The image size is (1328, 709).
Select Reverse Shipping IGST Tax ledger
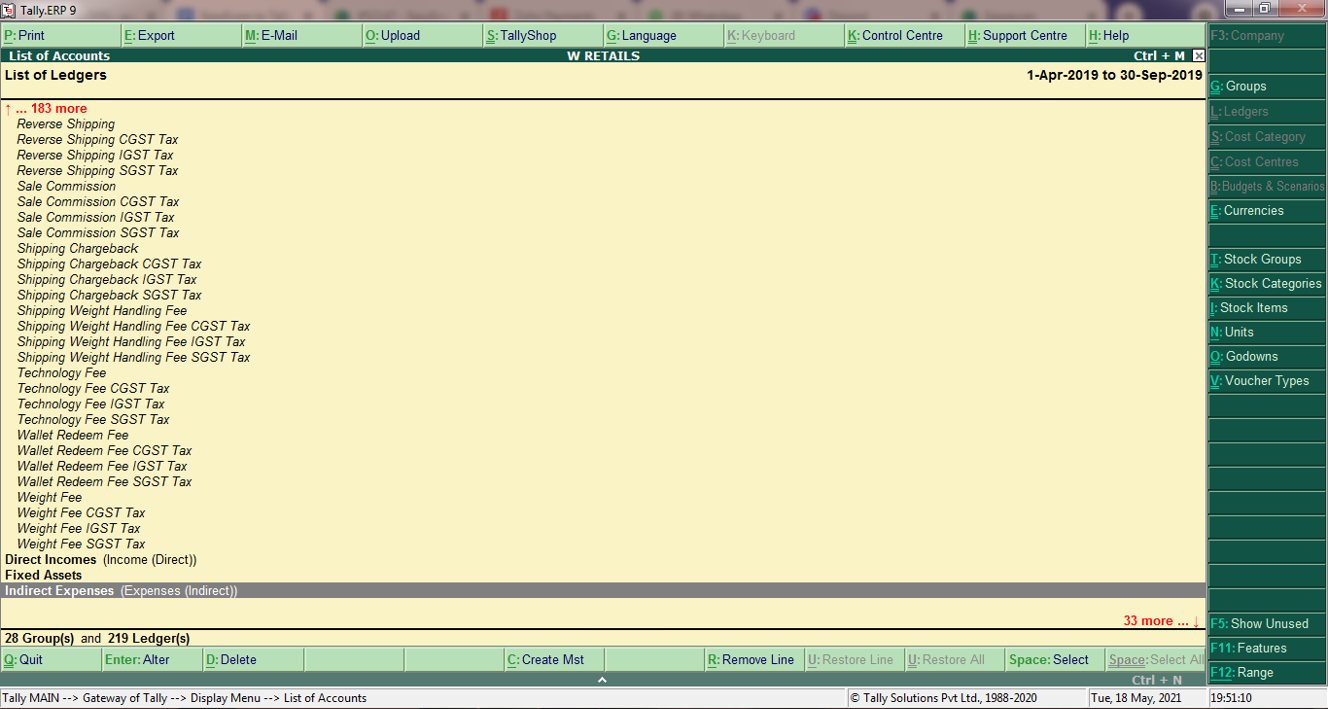point(95,155)
